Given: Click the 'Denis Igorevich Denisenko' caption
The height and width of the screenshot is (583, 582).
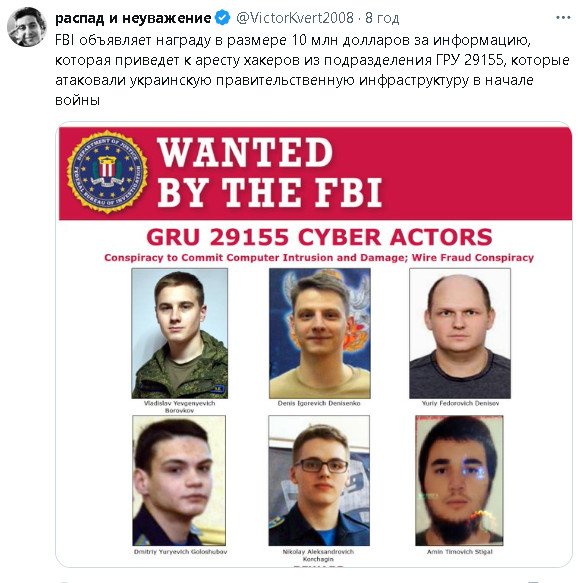Looking at the screenshot, I should click(319, 403).
